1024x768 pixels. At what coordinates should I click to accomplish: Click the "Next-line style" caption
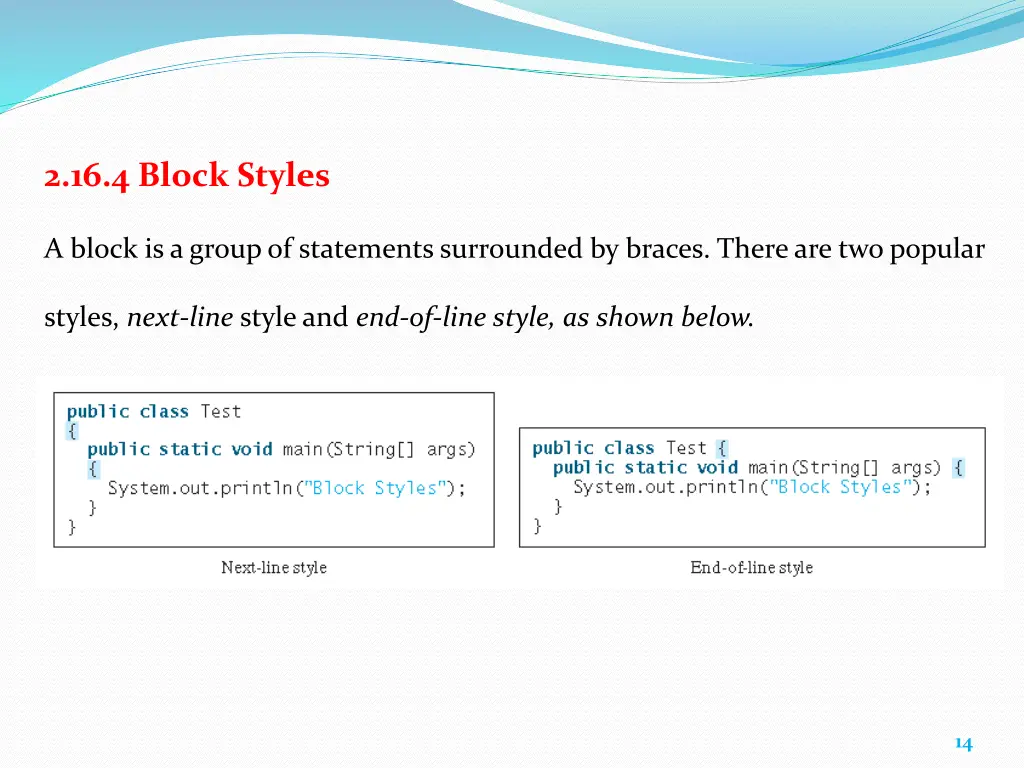[x=273, y=568]
